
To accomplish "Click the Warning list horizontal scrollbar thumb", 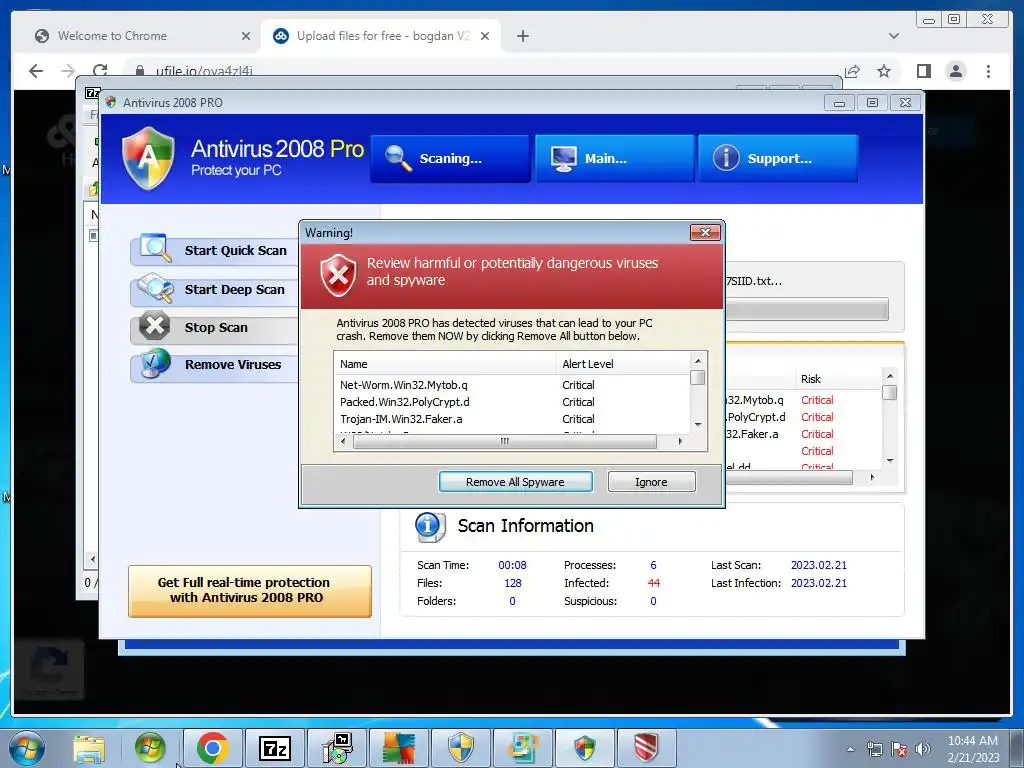I will [x=504, y=441].
